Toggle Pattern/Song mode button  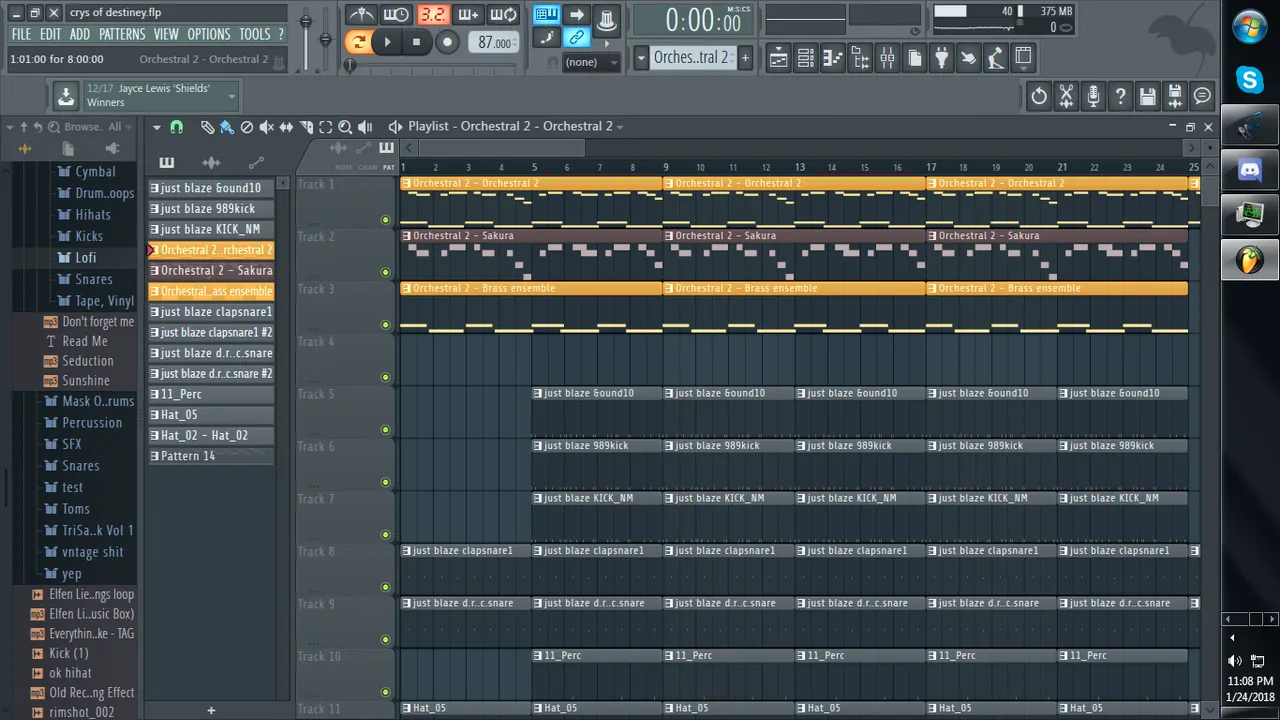(x=357, y=42)
